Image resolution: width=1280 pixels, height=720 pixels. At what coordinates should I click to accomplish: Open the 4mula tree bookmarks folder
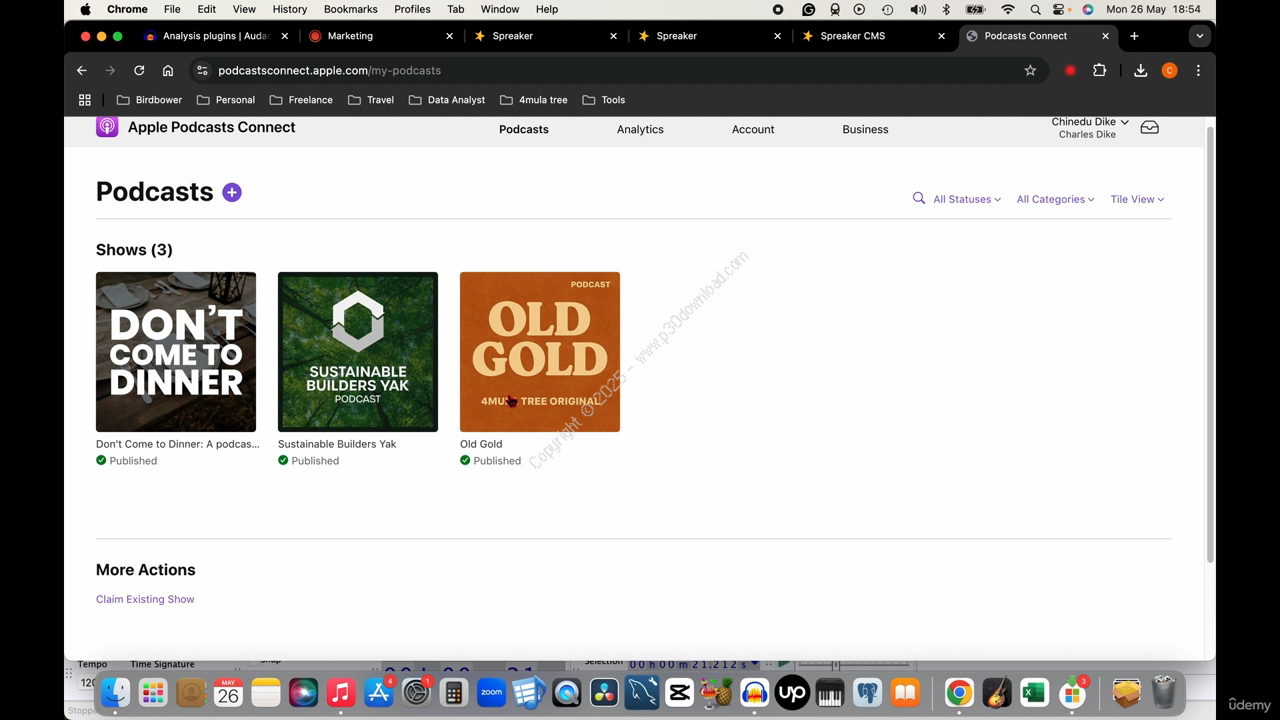click(x=533, y=100)
